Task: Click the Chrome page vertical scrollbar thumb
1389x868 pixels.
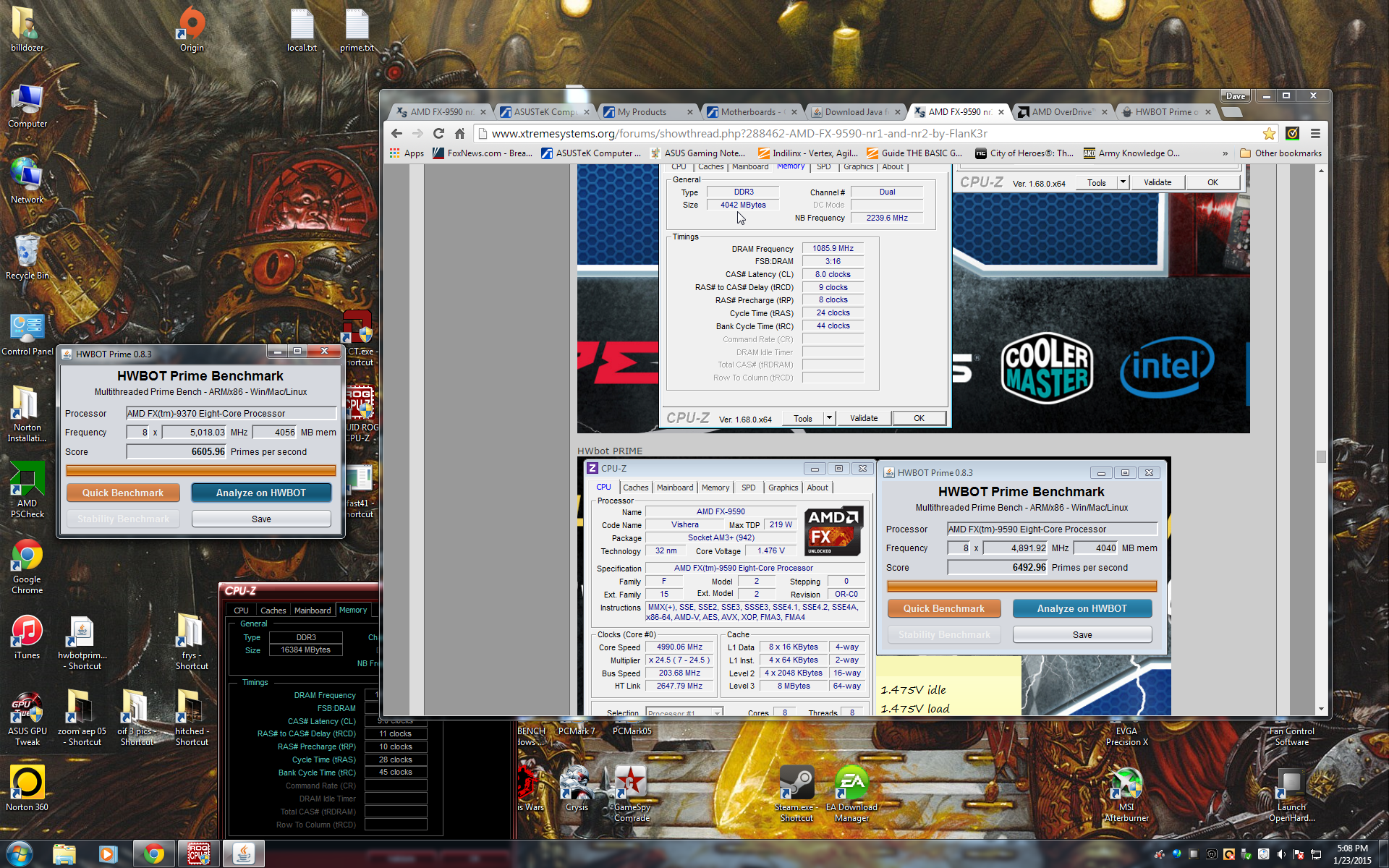Action: coord(1321,456)
